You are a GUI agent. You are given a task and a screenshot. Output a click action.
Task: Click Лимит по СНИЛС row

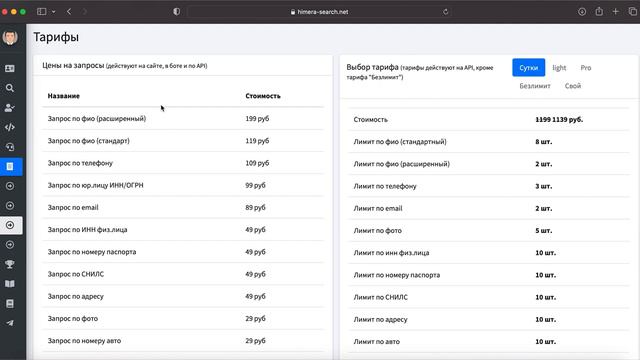489,297
